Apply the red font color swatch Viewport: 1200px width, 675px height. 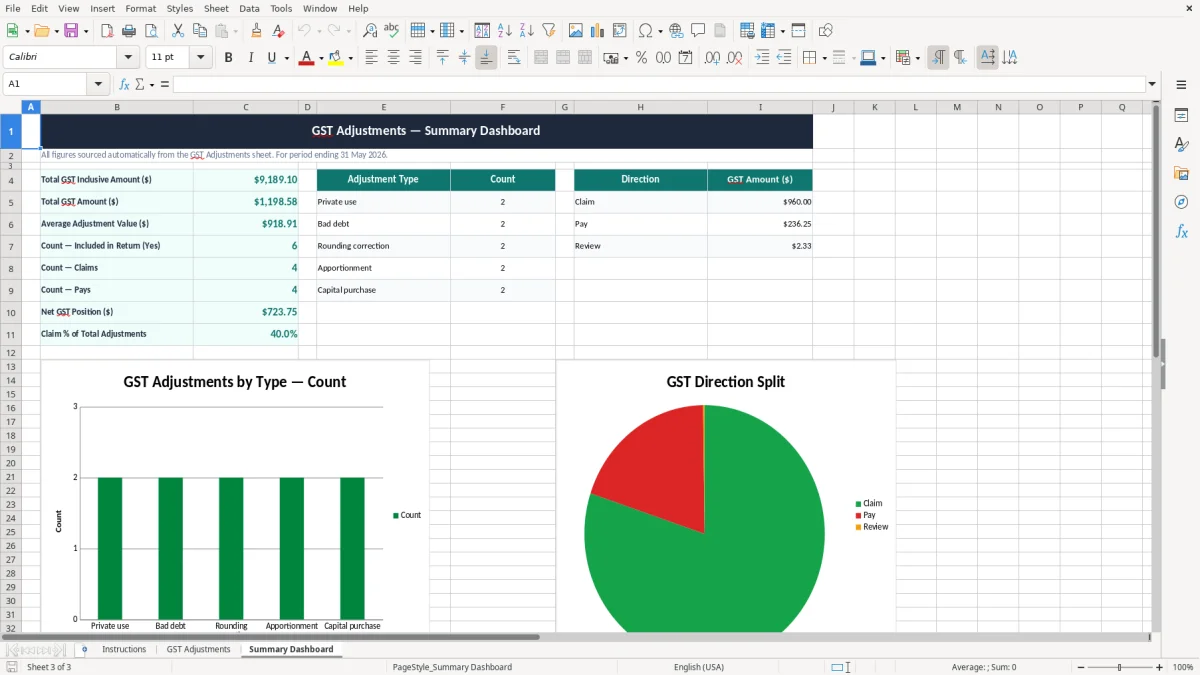point(306,58)
